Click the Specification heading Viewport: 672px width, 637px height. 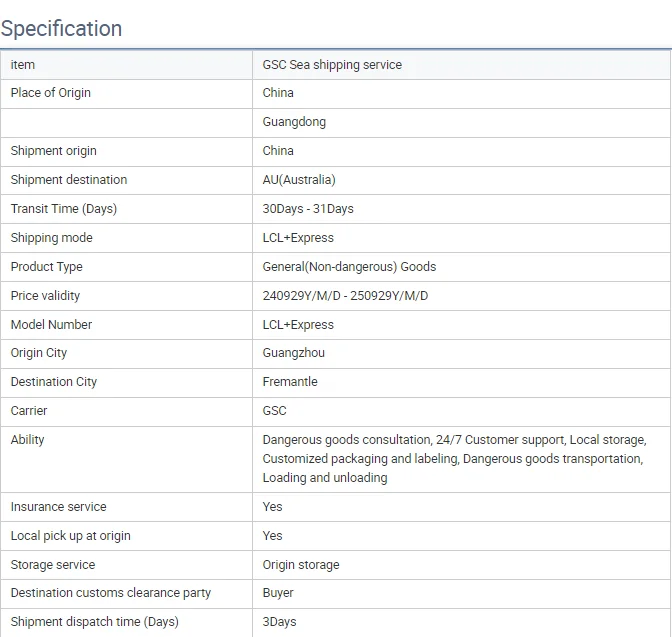[x=62, y=28]
